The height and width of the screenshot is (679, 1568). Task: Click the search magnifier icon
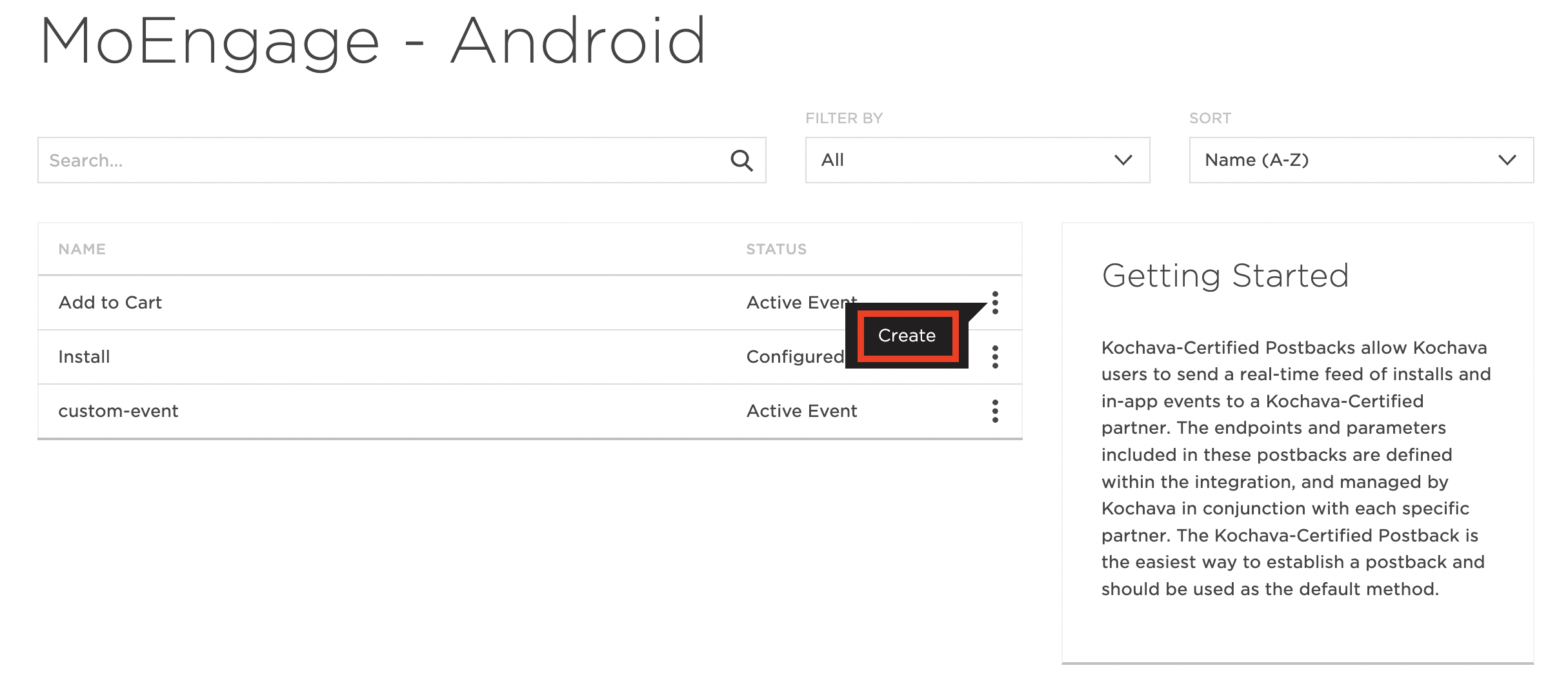point(741,160)
